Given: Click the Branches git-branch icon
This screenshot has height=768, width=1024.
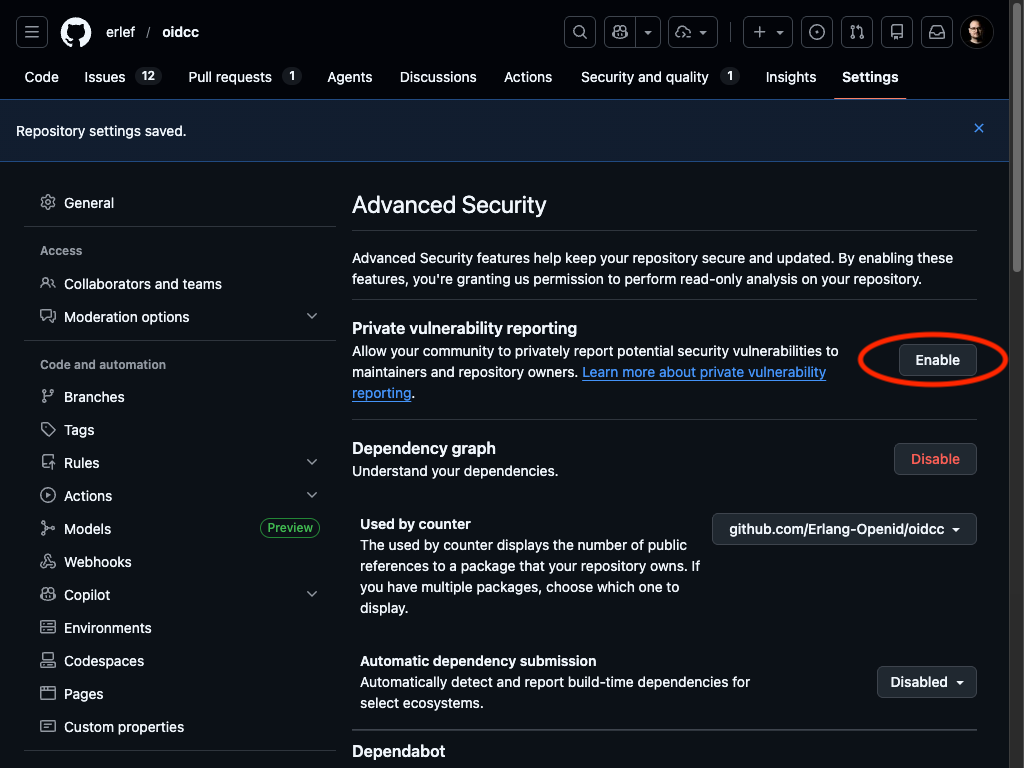Looking at the screenshot, I should [48, 396].
